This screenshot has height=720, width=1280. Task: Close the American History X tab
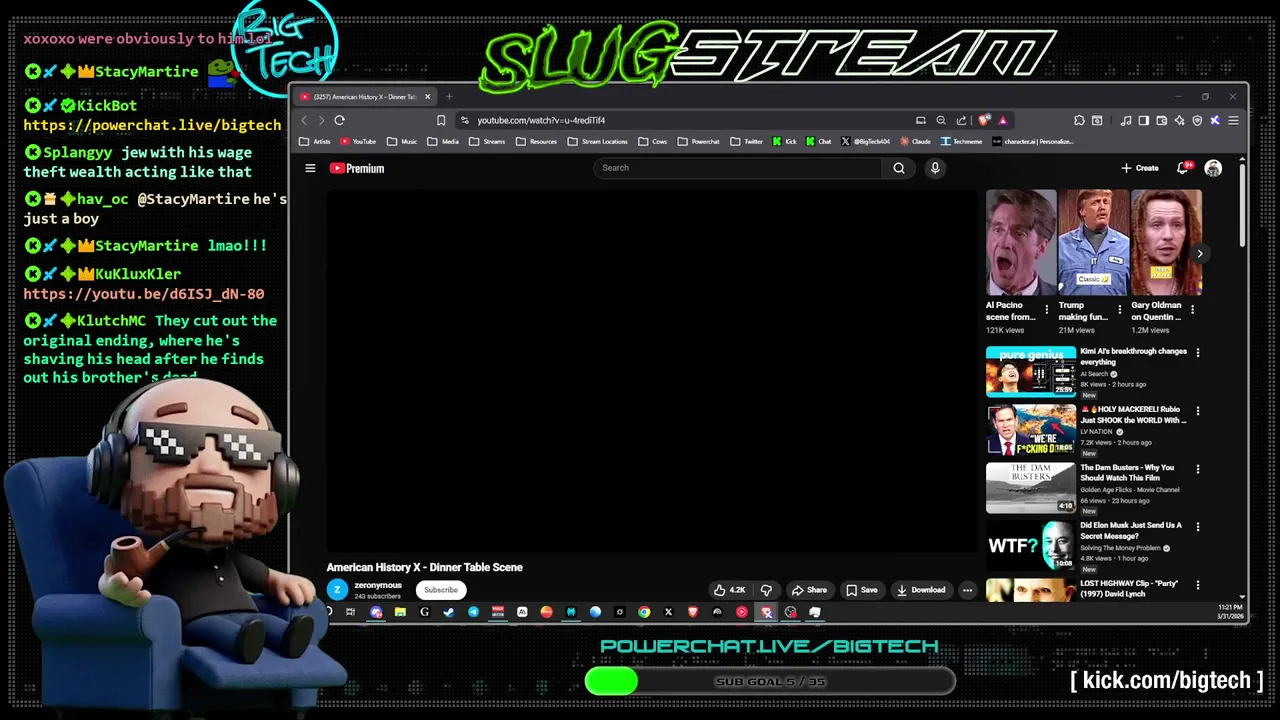pos(427,97)
